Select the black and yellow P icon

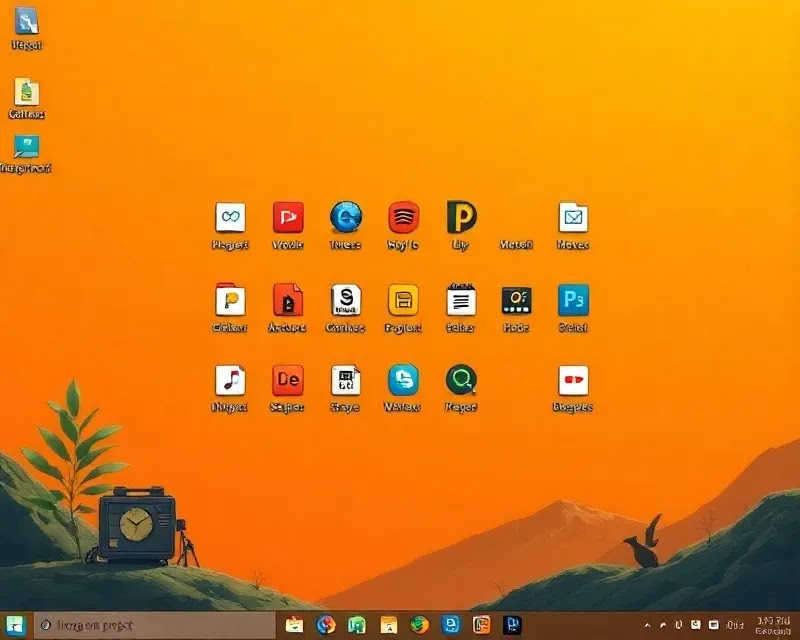click(461, 217)
